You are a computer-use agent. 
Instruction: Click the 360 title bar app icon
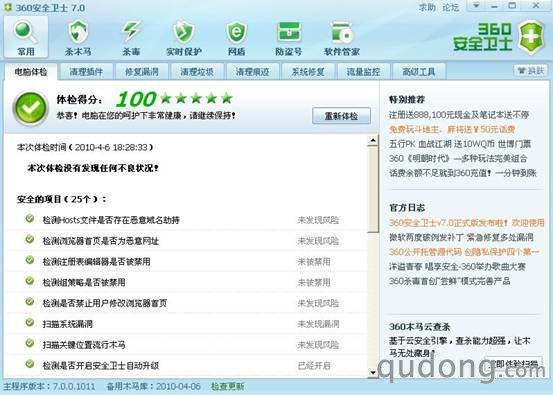tap(8, 7)
